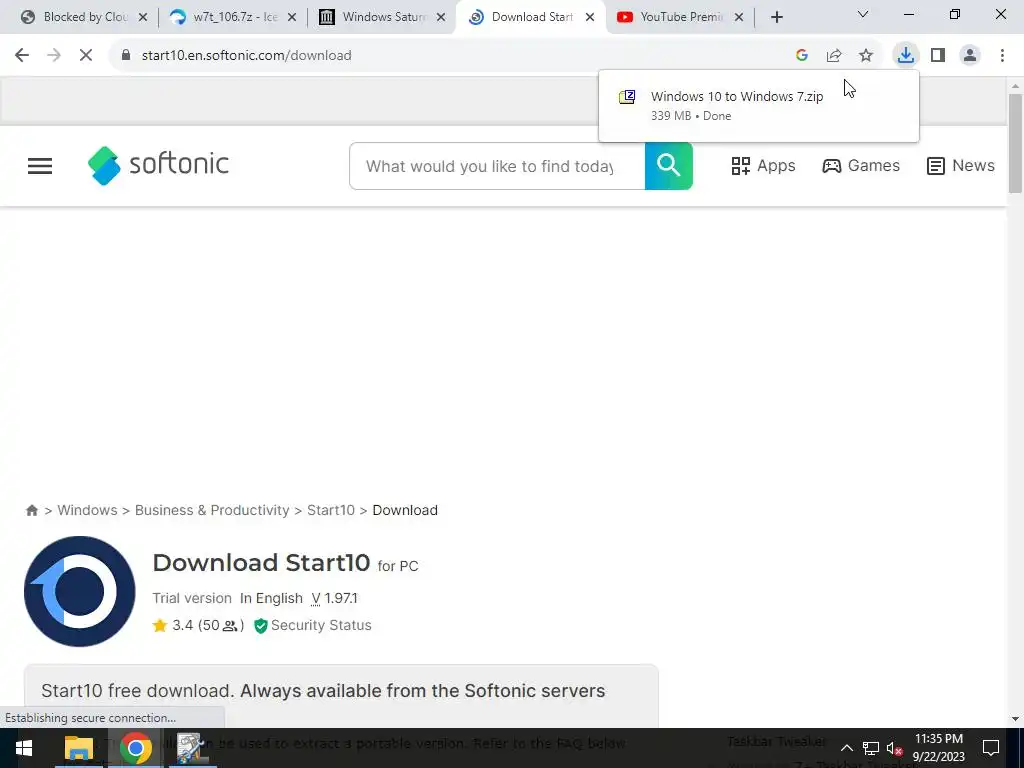Click Start10 breadcrumb link
Viewport: 1024px width, 768px height.
click(x=331, y=510)
